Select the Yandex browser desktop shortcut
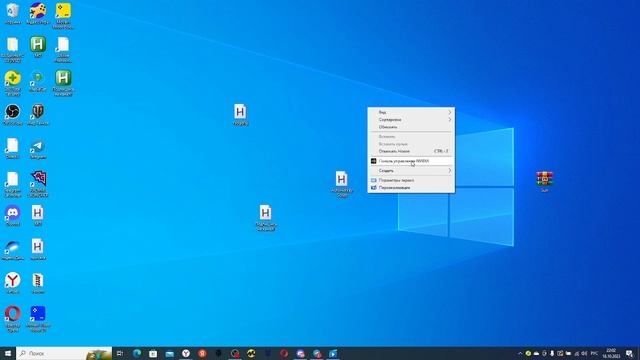The height and width of the screenshot is (360, 640). tap(13, 283)
